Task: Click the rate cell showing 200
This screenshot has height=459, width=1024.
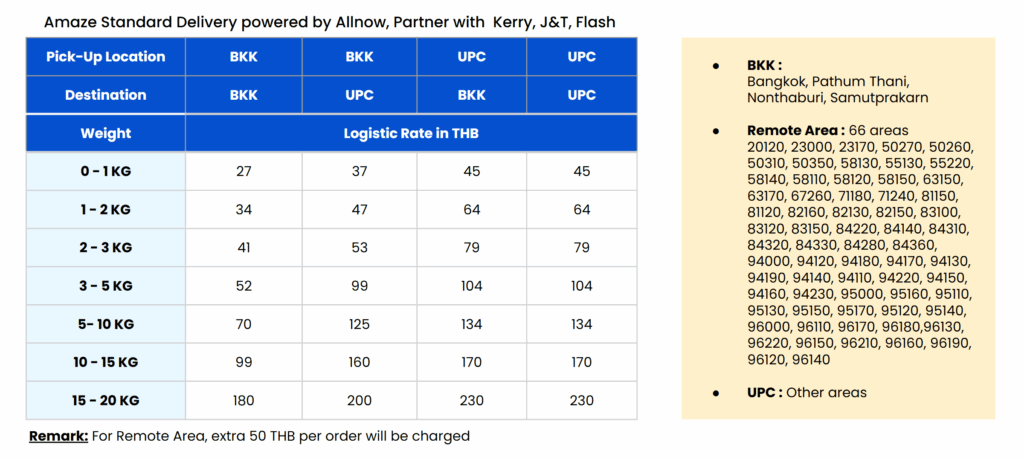Action: pyautogui.click(x=359, y=400)
